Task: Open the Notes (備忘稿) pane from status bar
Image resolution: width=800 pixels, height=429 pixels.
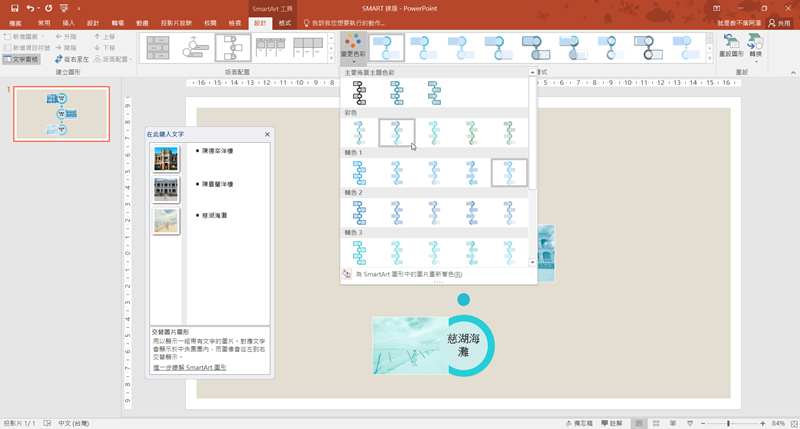Action: point(578,423)
